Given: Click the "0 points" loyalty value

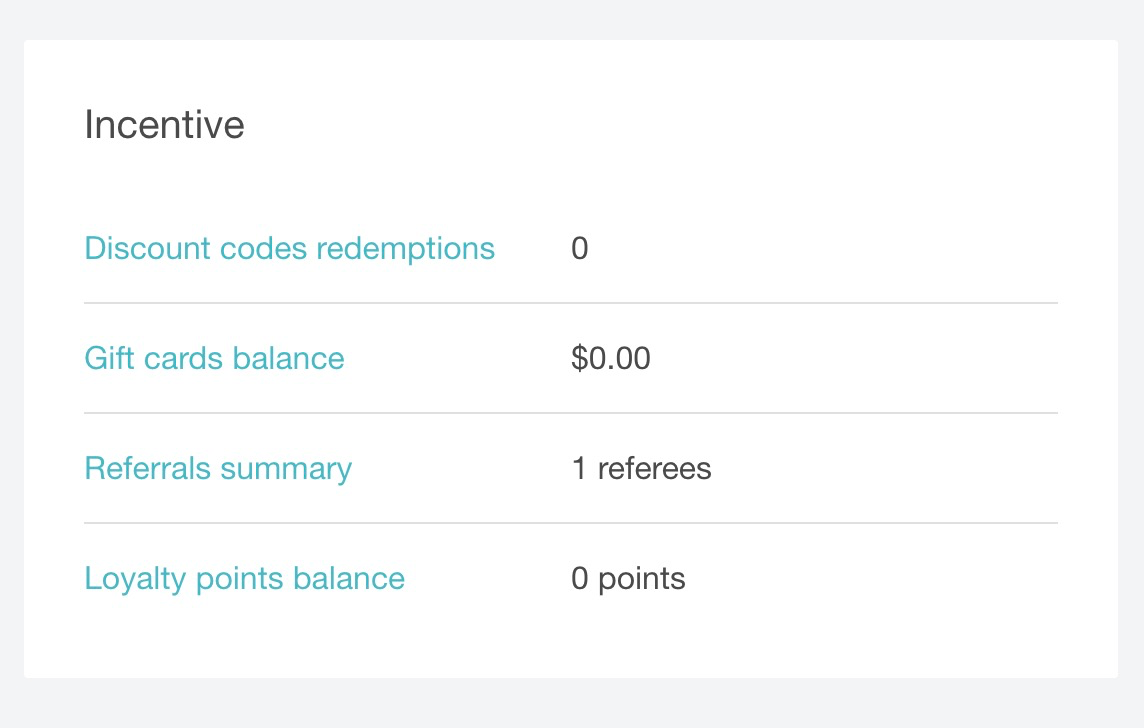Looking at the screenshot, I should click(x=628, y=578).
